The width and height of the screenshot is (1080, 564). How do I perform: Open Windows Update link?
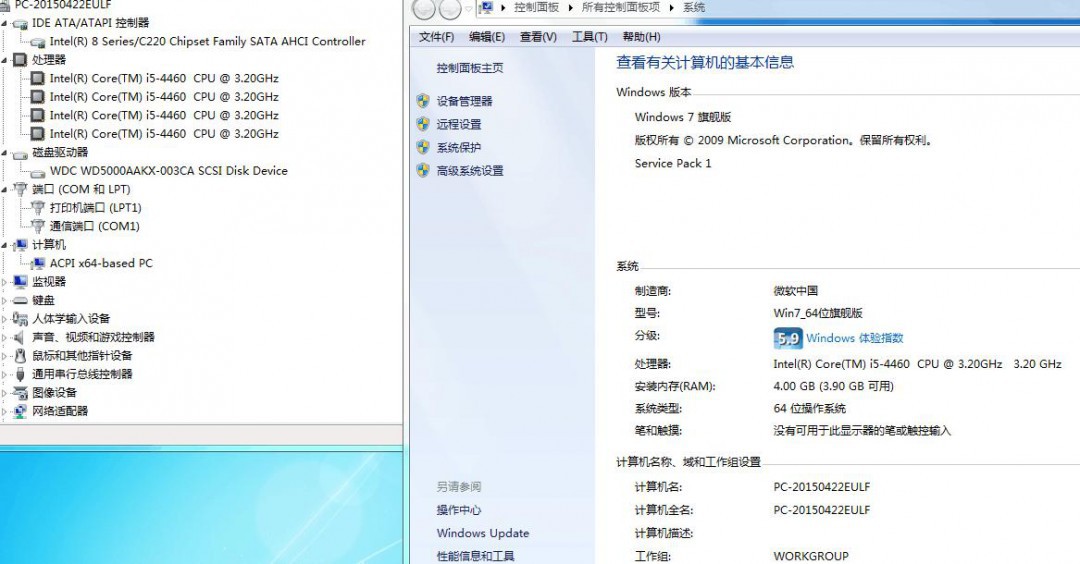[x=483, y=533]
